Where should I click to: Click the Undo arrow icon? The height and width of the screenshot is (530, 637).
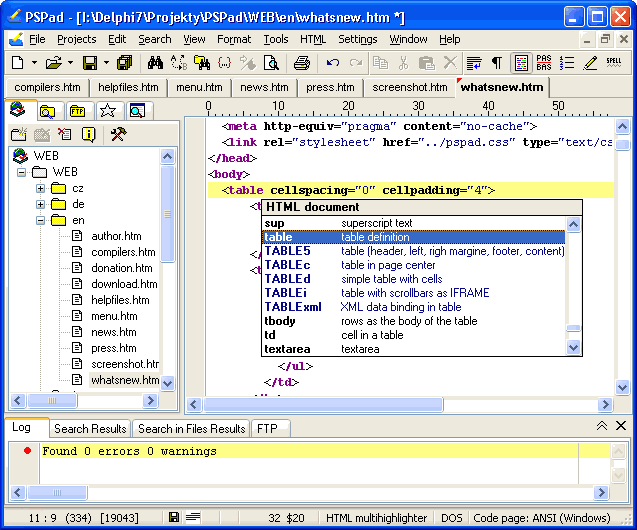click(x=333, y=63)
